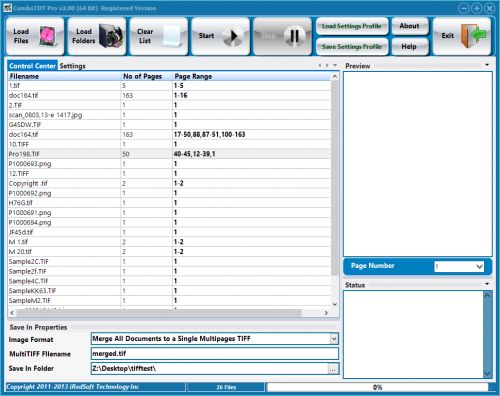Click the 26 Files status bar entry
Image resolution: width=500 pixels, height=396 pixels.
[226, 387]
